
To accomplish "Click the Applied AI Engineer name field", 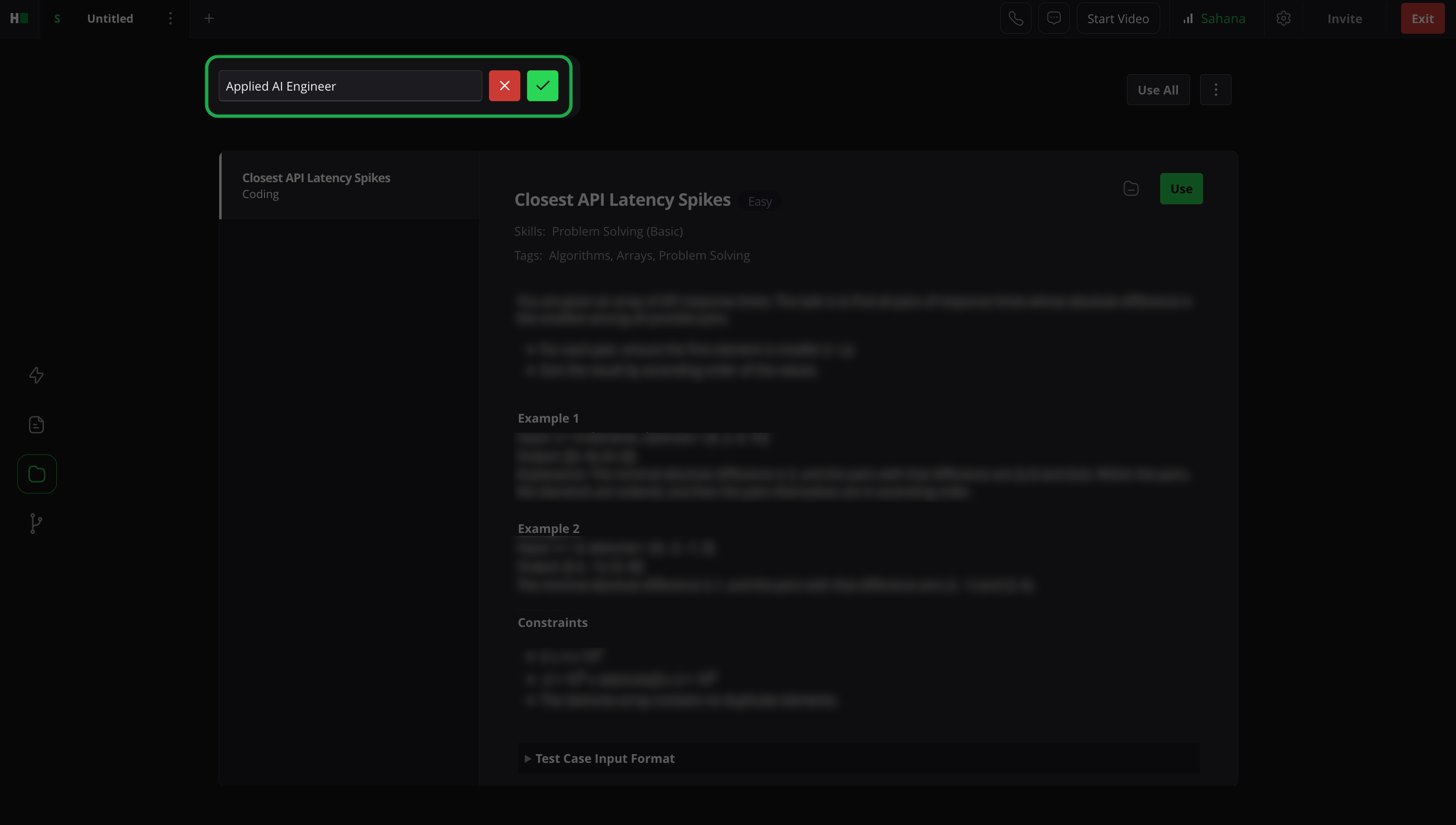I will pyautogui.click(x=350, y=86).
